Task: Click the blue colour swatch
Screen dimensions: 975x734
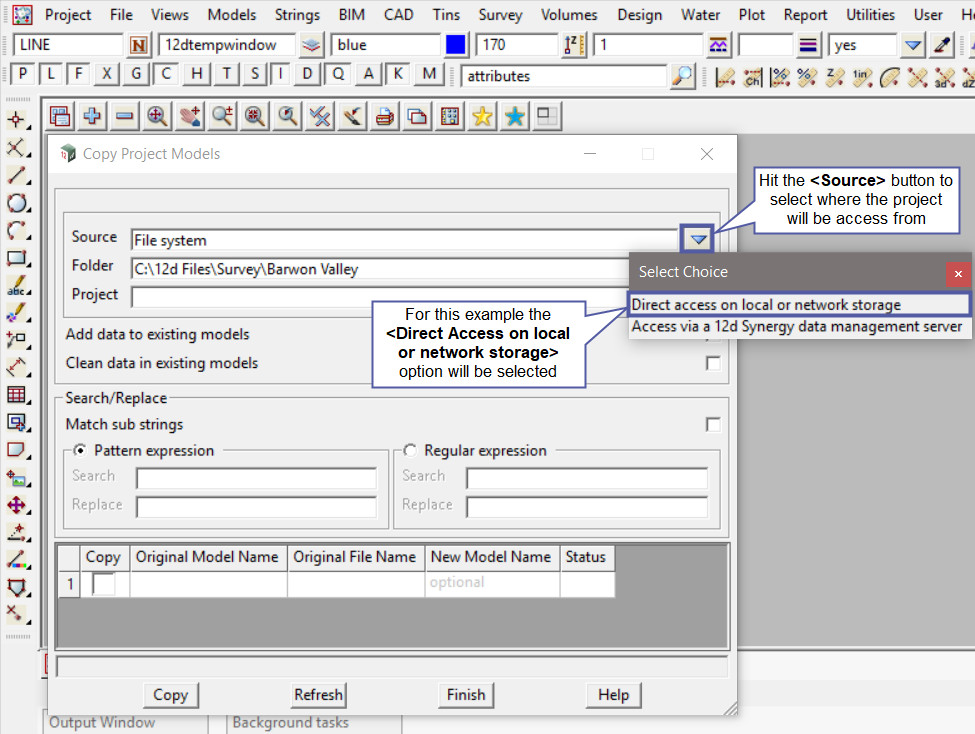Action: pos(456,45)
